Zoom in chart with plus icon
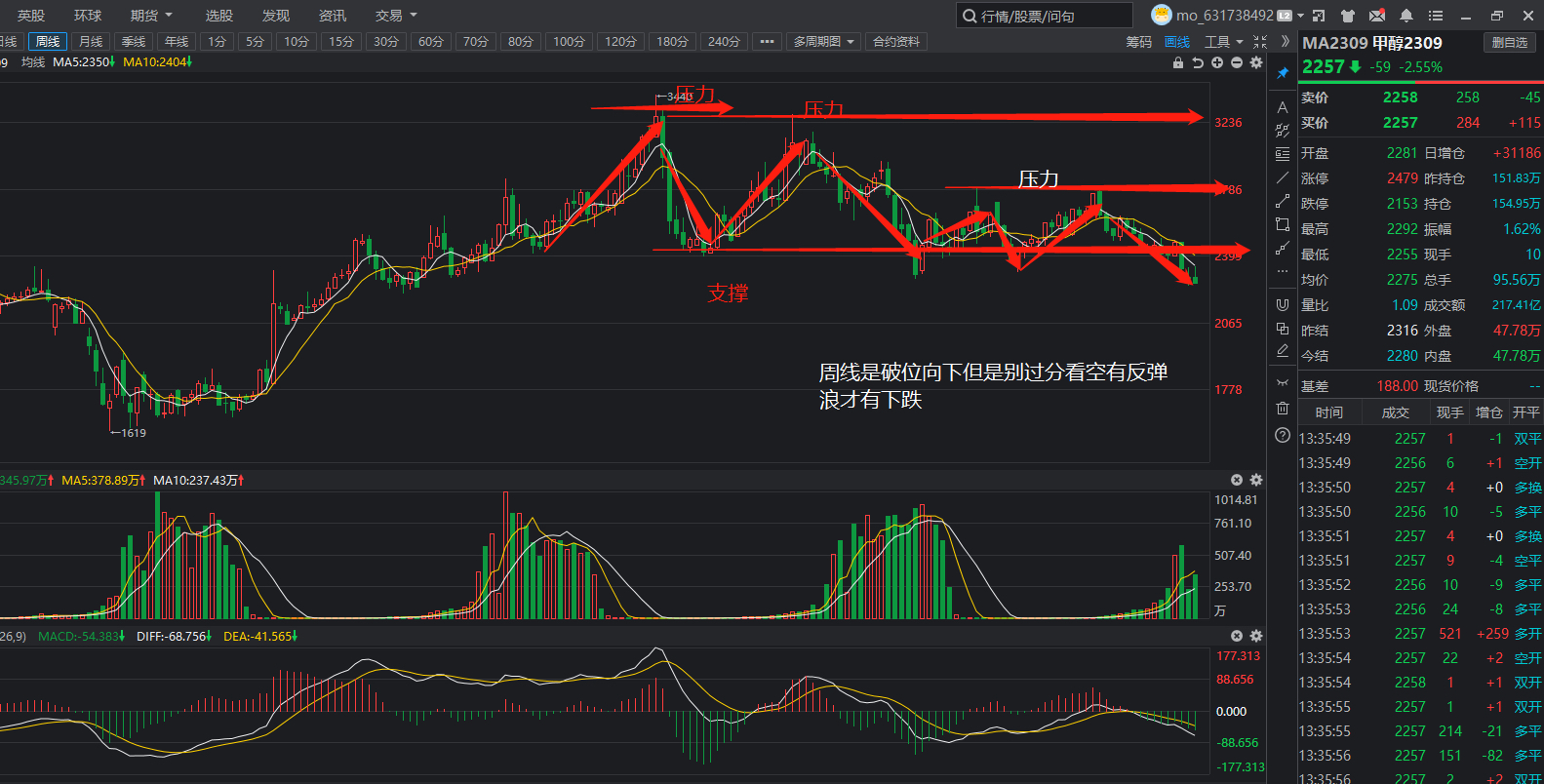This screenshot has height=784, width=1544. (x=1217, y=62)
